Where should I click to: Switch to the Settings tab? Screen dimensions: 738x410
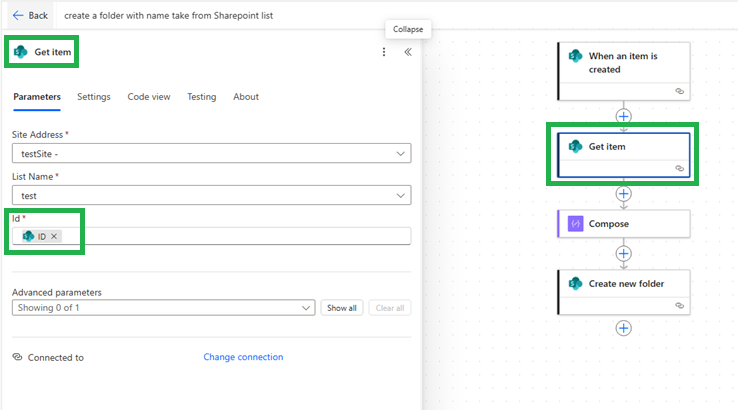(94, 96)
